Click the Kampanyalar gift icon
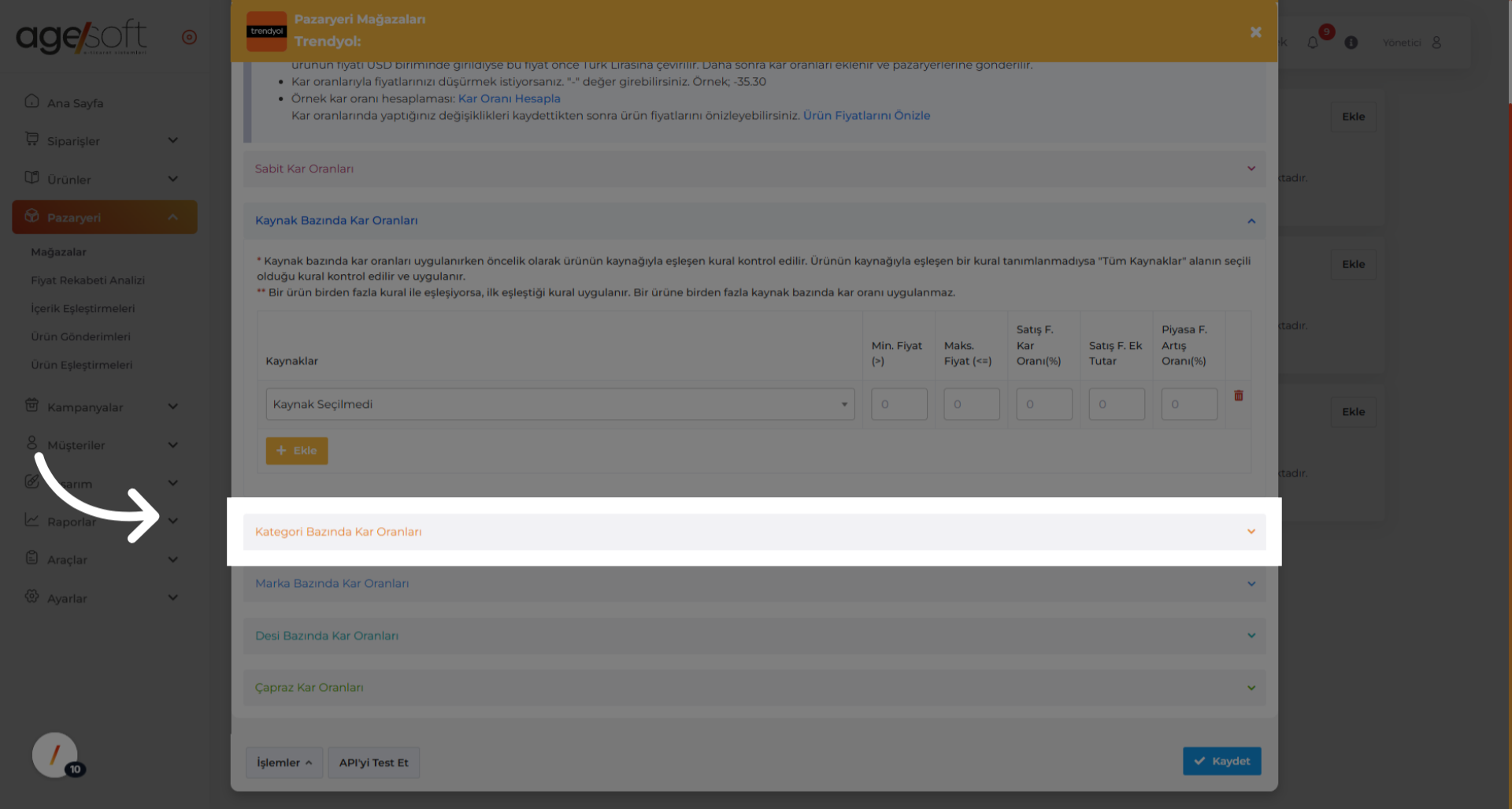Image resolution: width=1512 pixels, height=809 pixels. point(31,405)
